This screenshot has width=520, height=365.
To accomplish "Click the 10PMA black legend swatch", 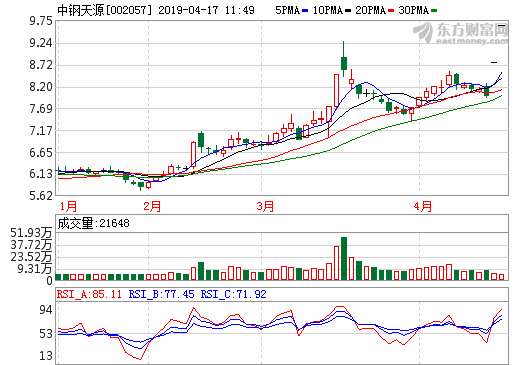I will coord(348,11).
